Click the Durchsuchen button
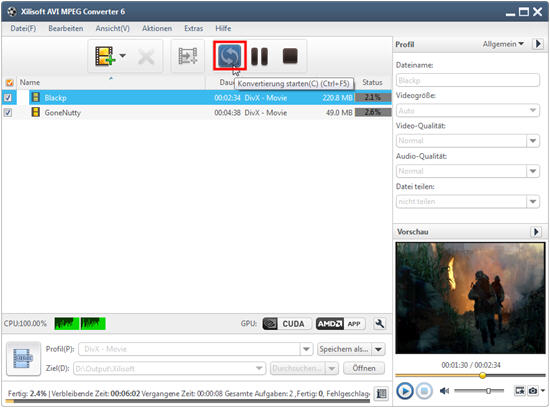This screenshot has width=550, height=408. [x=297, y=368]
